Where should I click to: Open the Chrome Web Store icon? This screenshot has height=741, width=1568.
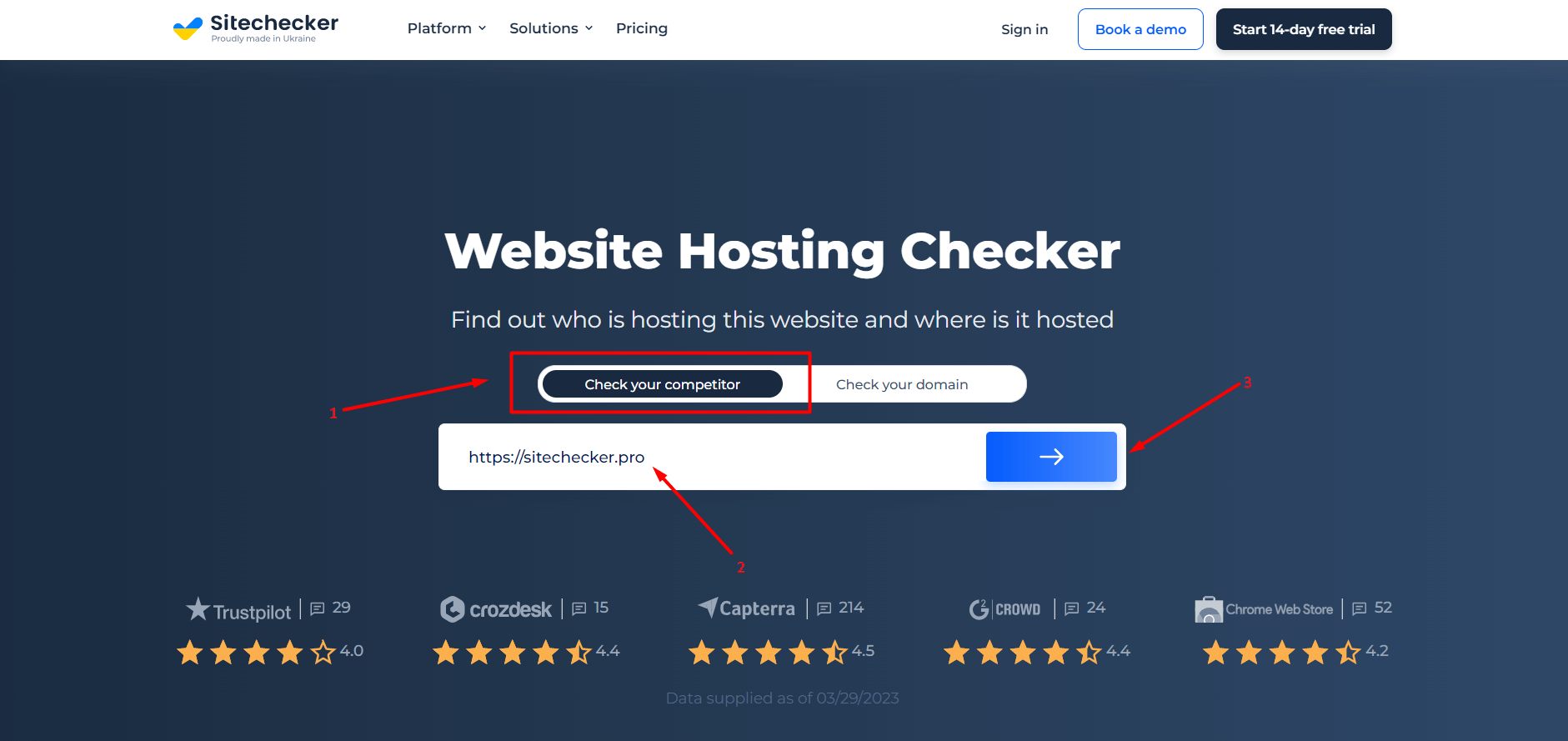pyautogui.click(x=1208, y=610)
